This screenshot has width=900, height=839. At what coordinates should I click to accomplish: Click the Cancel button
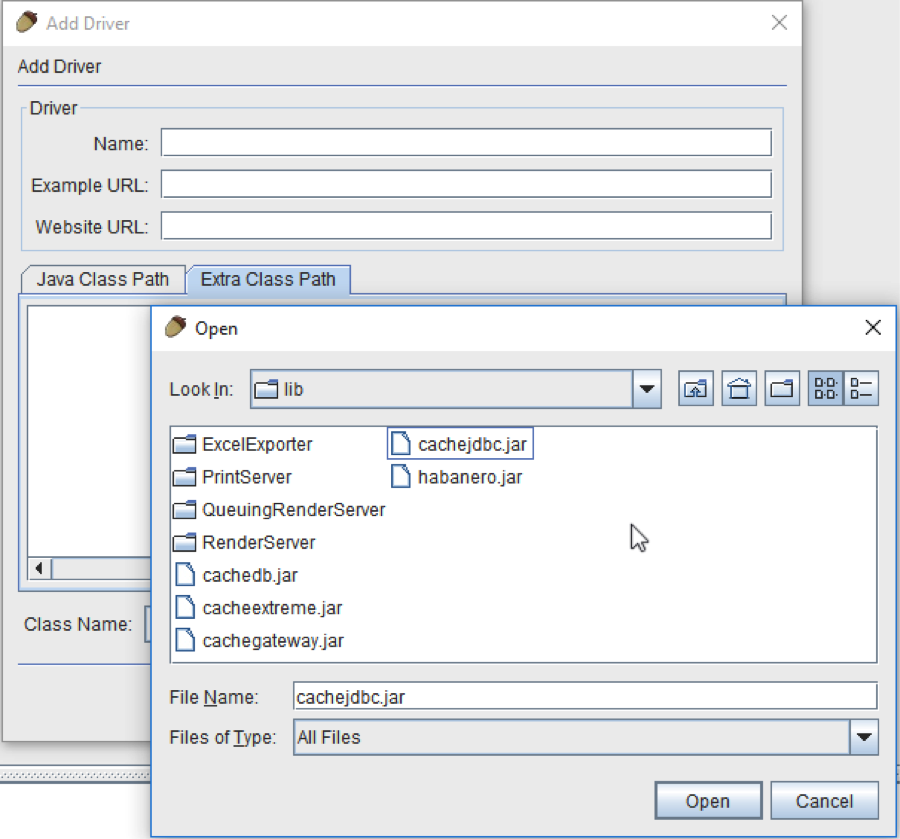824,801
